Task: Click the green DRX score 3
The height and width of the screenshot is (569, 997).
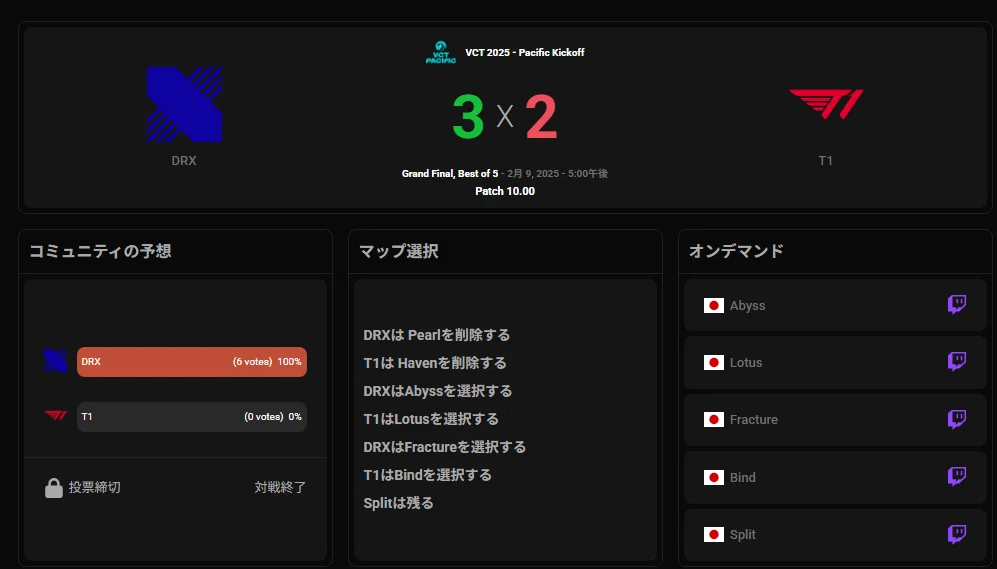Action: [469, 116]
